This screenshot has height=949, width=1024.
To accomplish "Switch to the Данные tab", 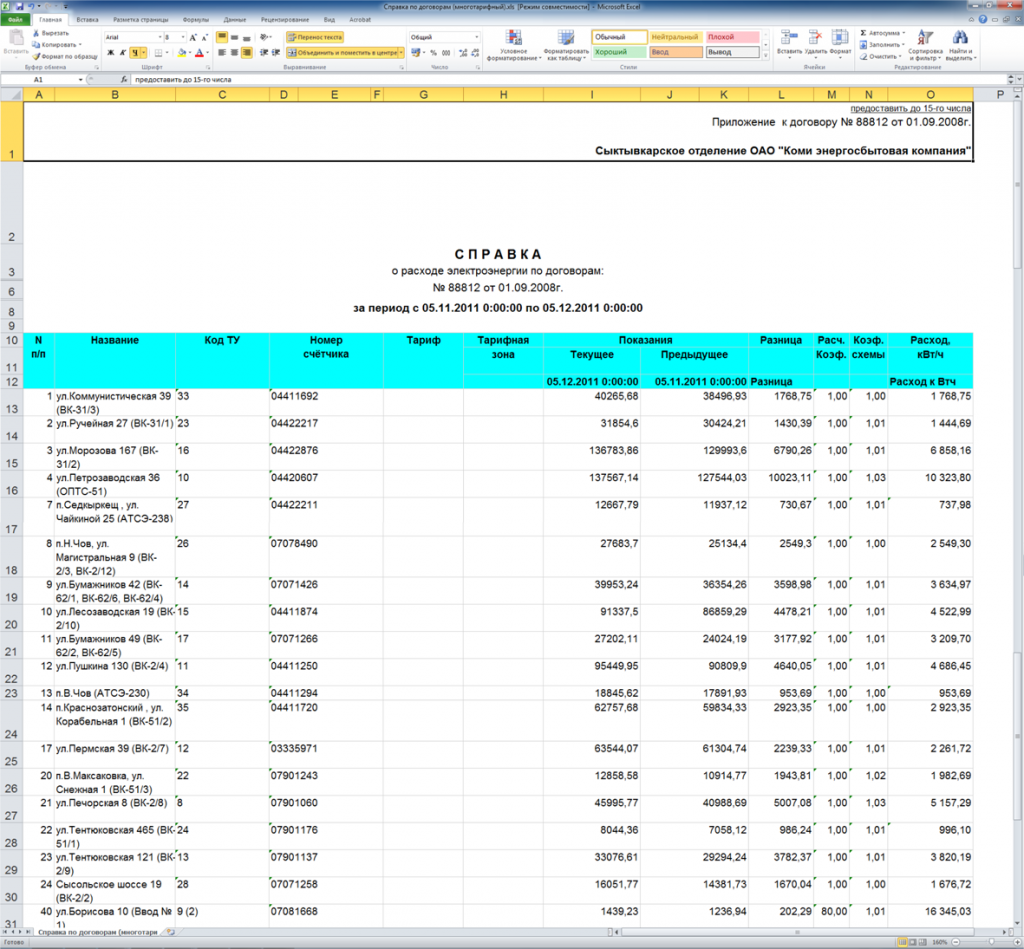I will pyautogui.click(x=234, y=20).
